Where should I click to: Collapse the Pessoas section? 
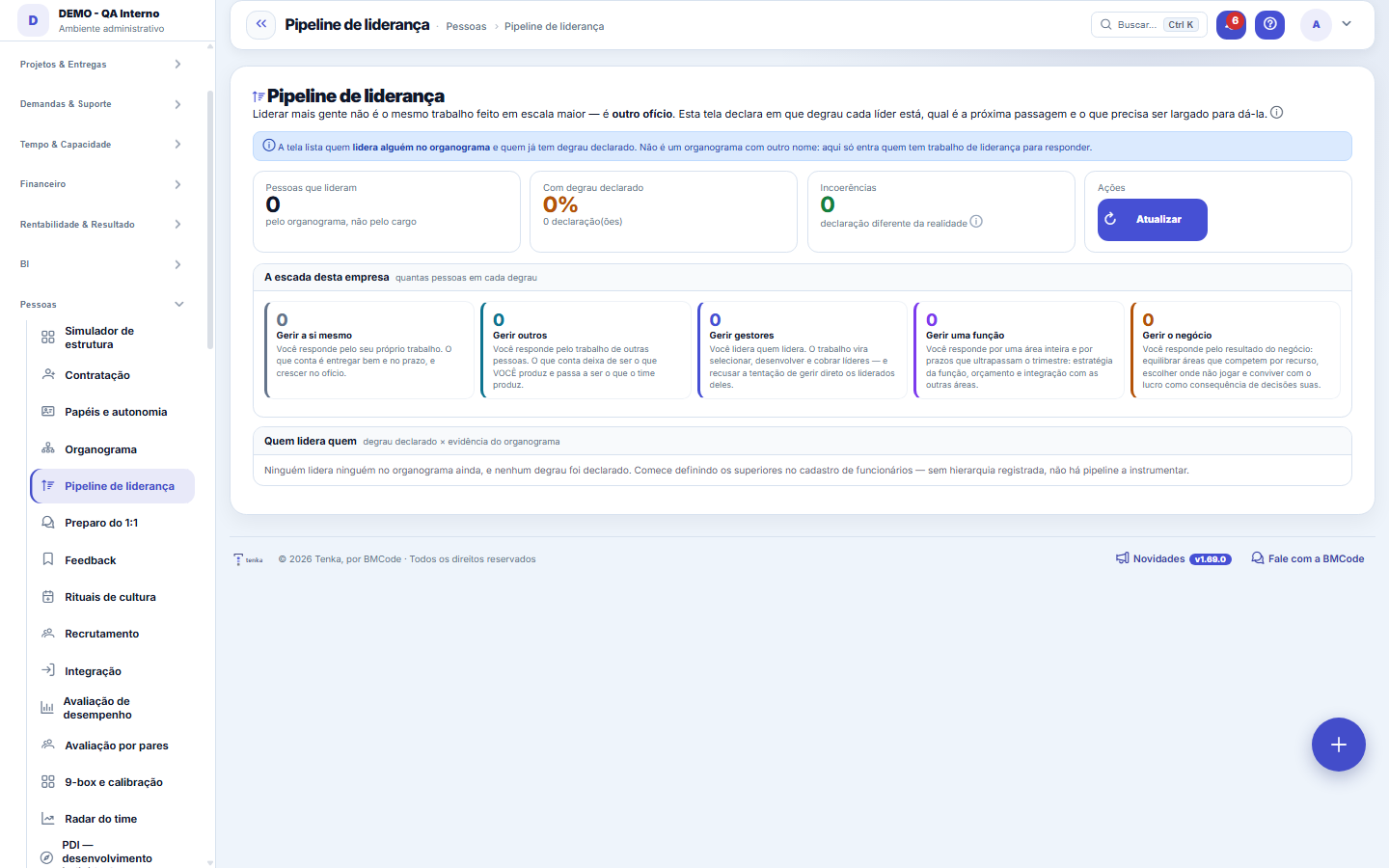coord(101,305)
